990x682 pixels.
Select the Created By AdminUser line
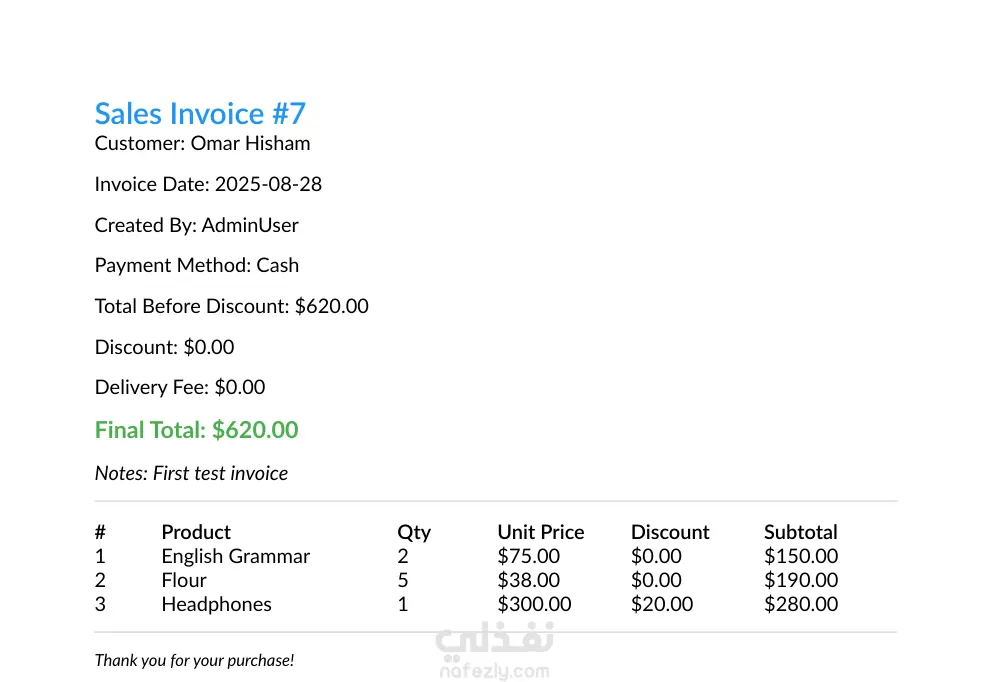[x=196, y=225]
